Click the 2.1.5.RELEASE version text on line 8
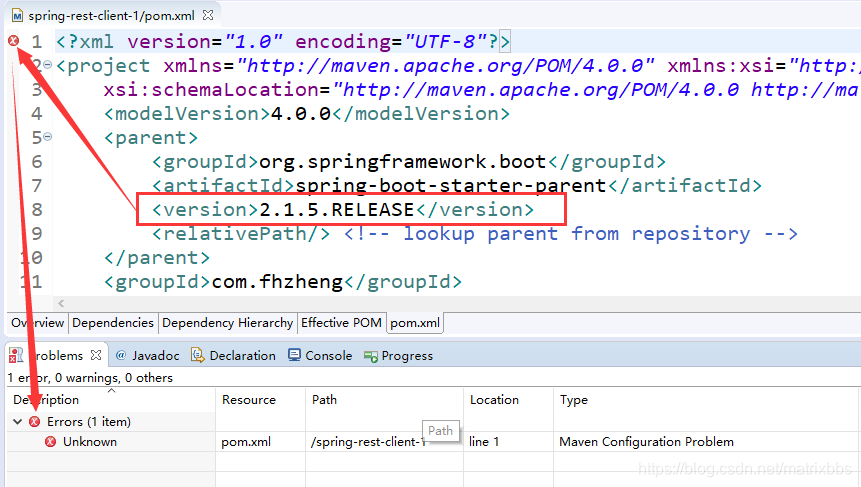Screen dimensions: 861x487 337,210
